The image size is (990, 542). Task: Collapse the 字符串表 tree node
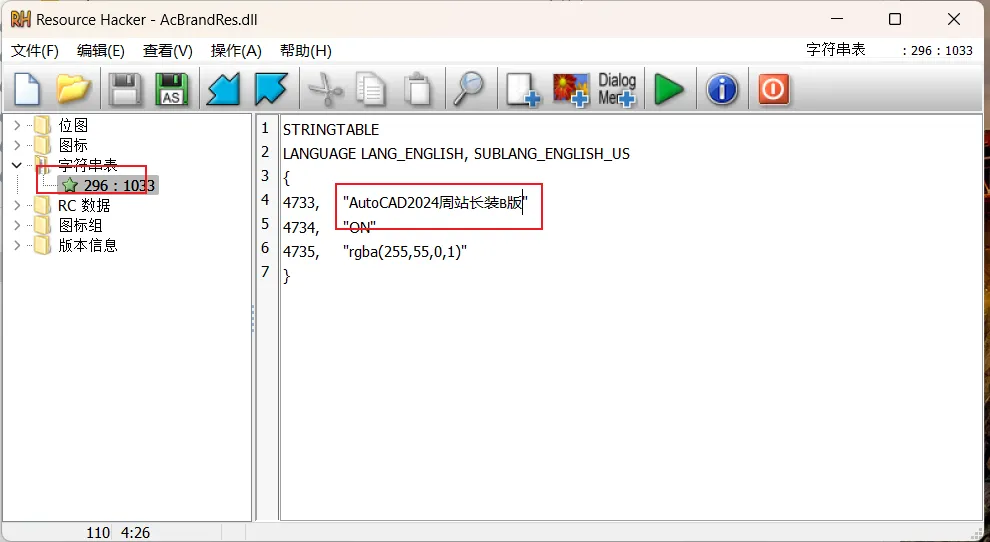[x=17, y=166]
